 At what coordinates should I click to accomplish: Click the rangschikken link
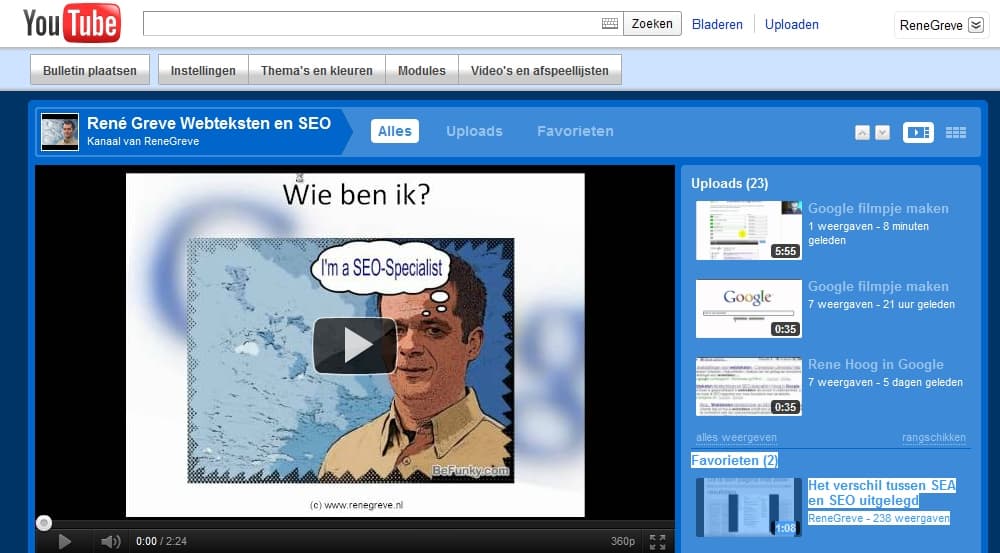coord(934,438)
